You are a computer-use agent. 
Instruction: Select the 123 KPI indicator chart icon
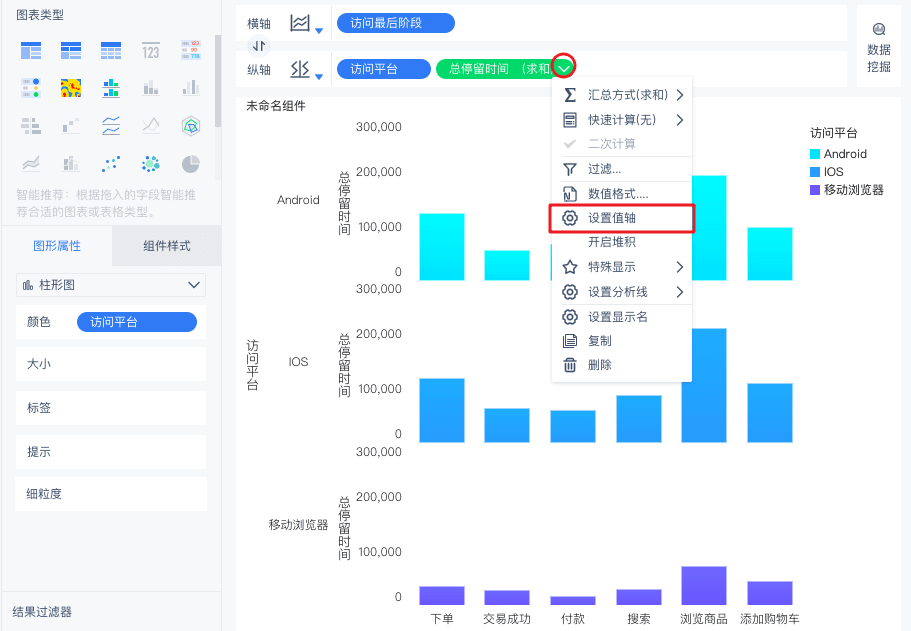point(150,51)
